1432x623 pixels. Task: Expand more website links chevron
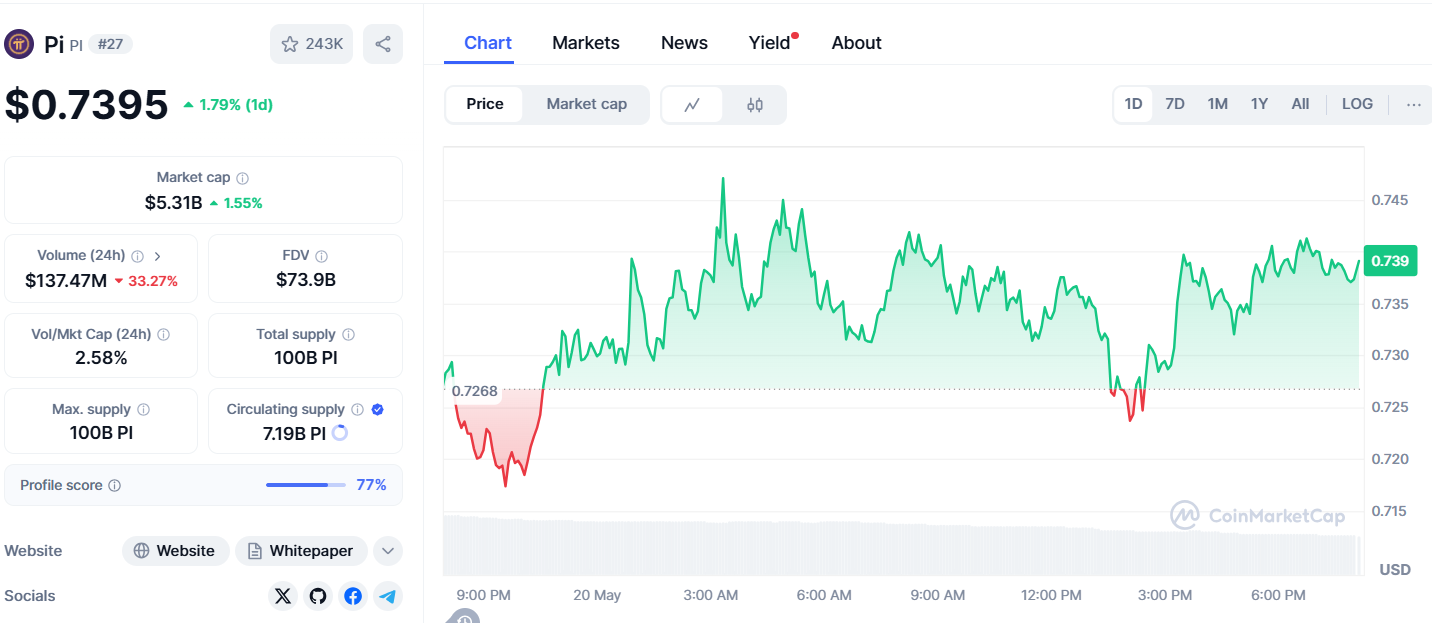[x=387, y=551]
